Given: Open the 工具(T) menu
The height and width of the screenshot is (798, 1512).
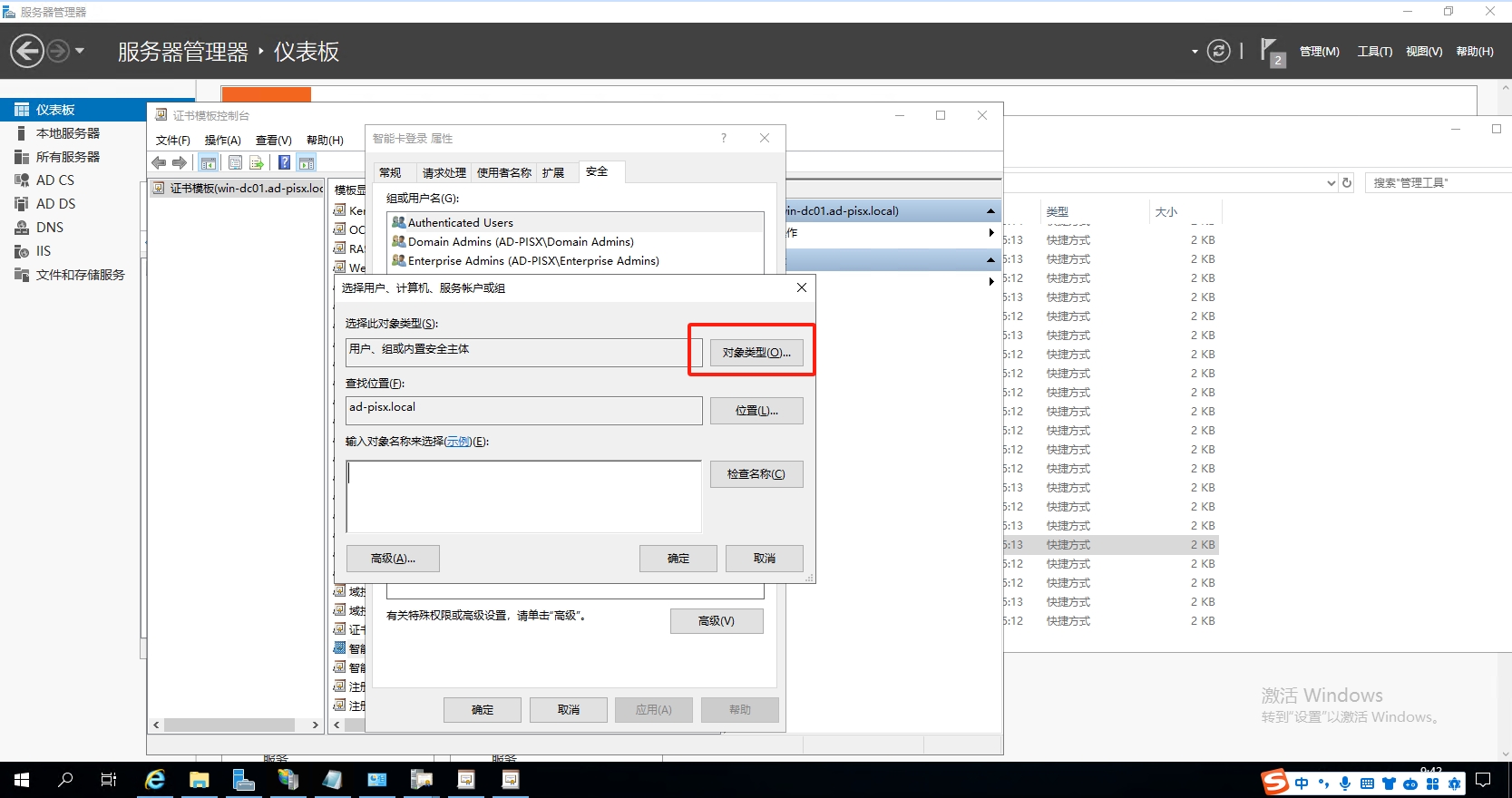Looking at the screenshot, I should point(1374,52).
